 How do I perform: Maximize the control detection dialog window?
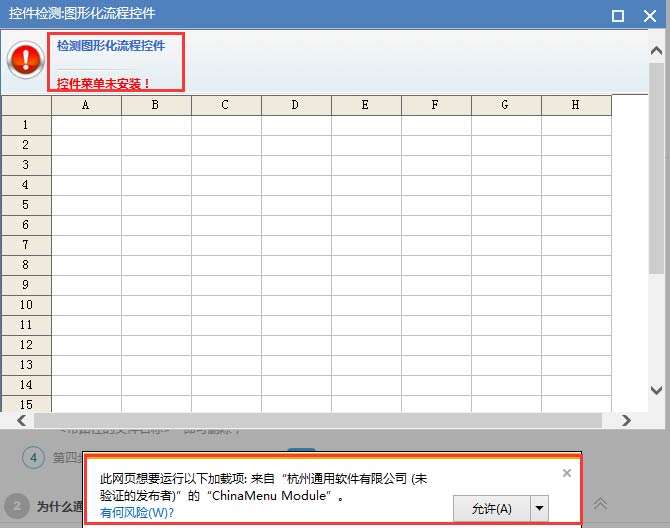coord(618,15)
